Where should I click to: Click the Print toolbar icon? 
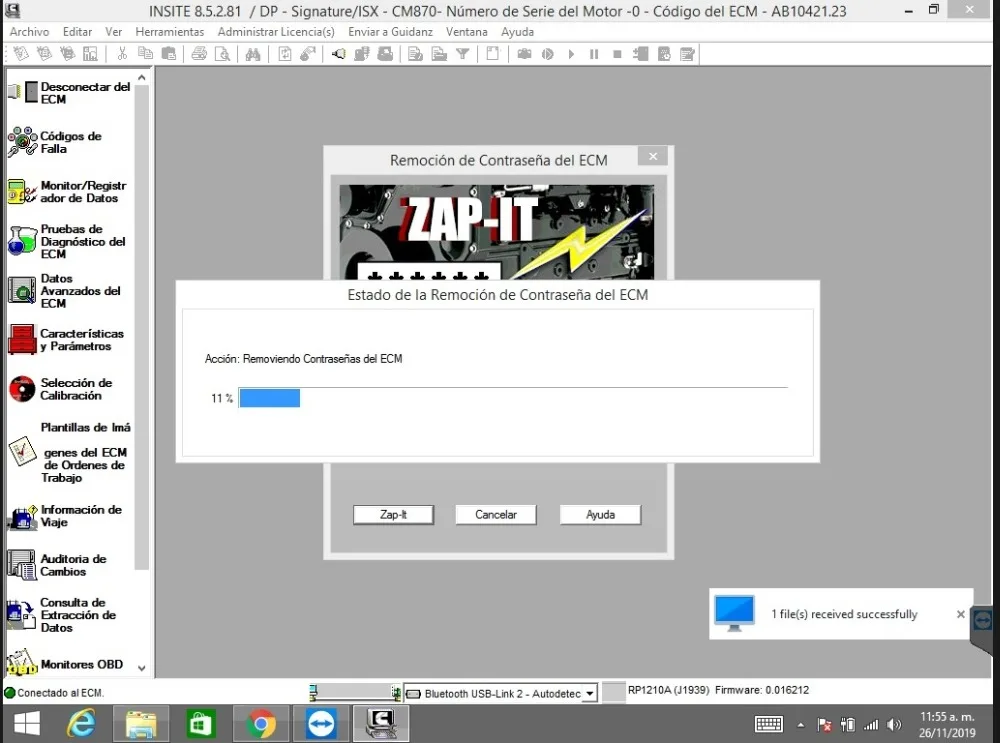198,53
